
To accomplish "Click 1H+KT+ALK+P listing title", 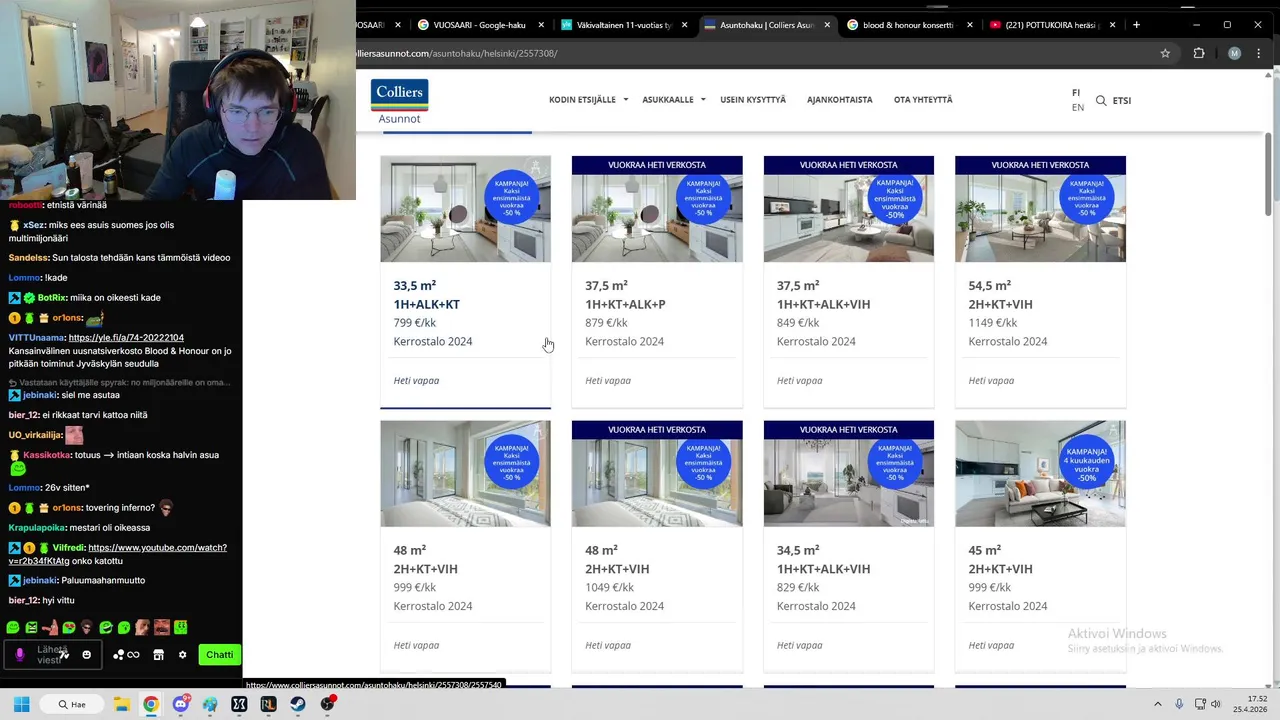I will (625, 304).
